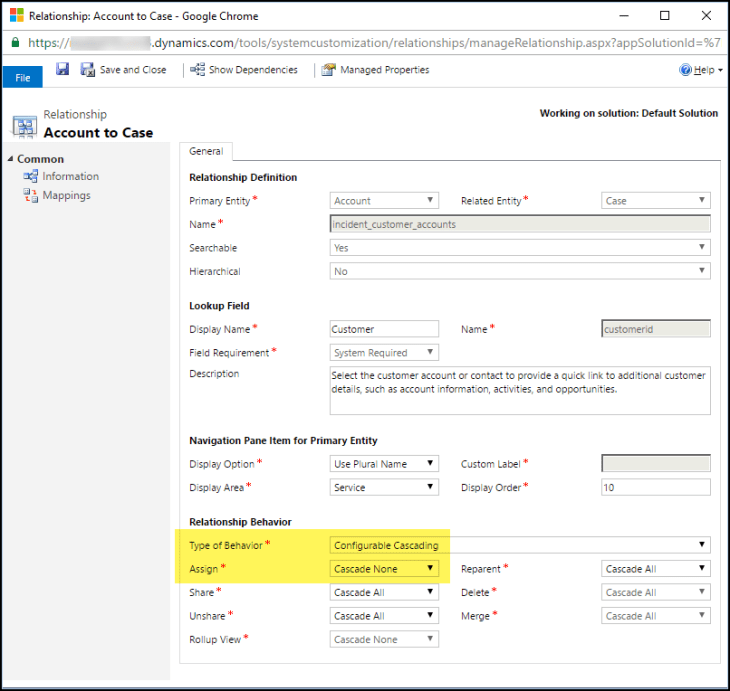The image size is (730, 691).
Task: Open Show Dependencies from the toolbar
Action: tap(244, 70)
